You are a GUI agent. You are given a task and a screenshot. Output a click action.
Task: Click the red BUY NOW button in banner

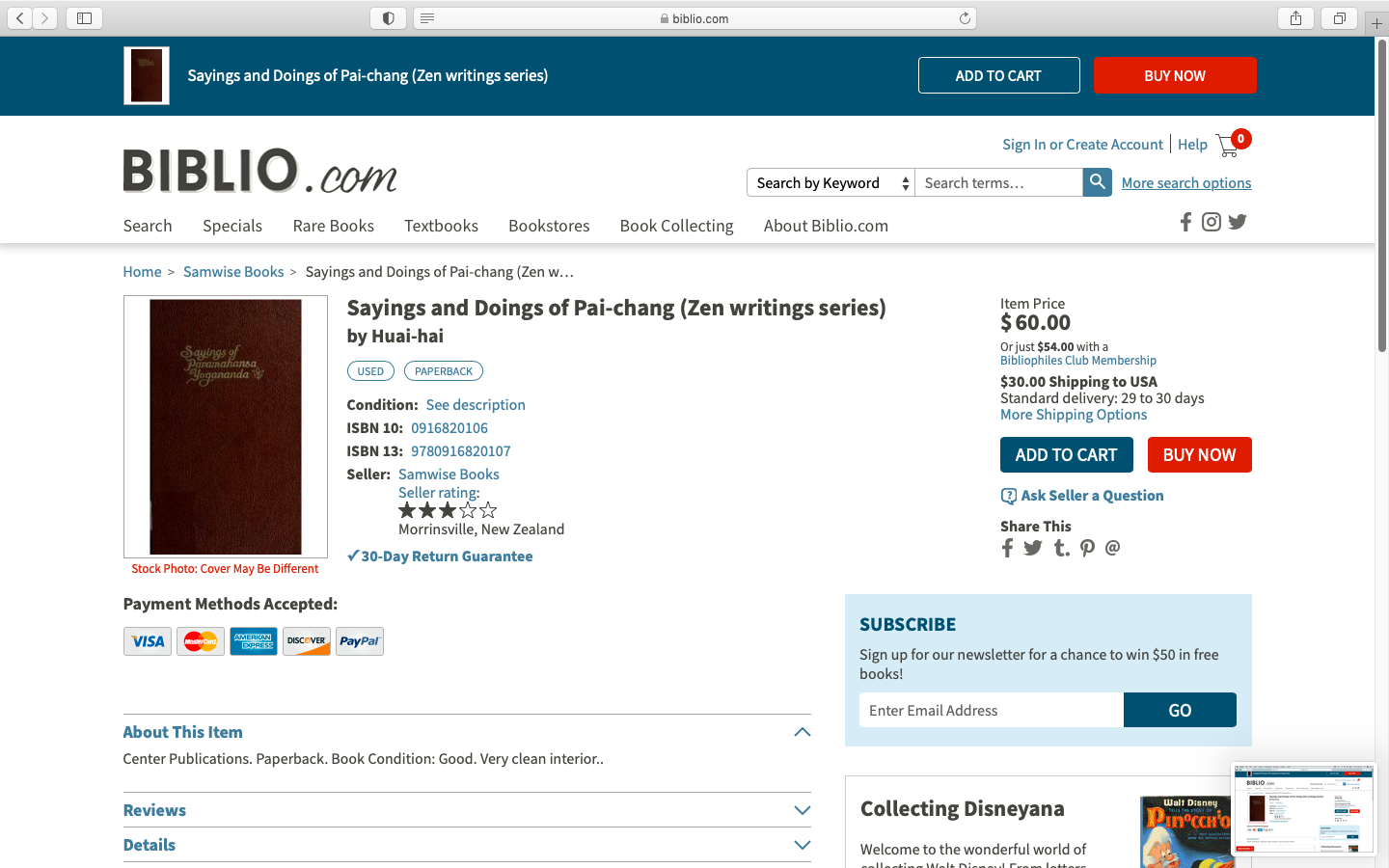tap(1175, 75)
